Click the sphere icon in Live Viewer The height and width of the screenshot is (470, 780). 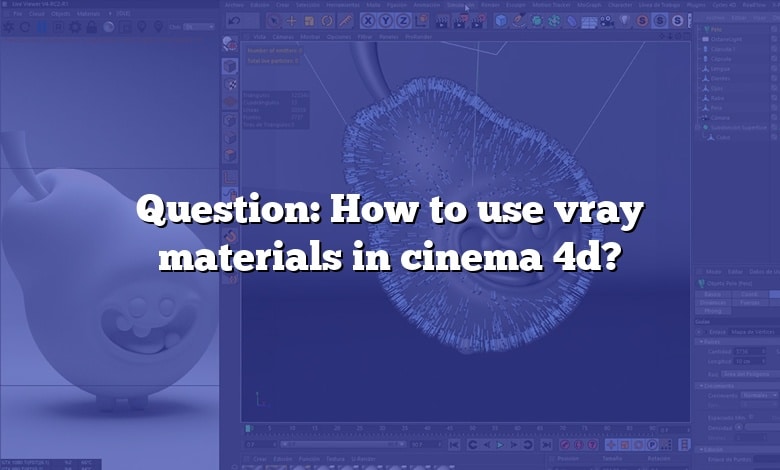coord(108,27)
